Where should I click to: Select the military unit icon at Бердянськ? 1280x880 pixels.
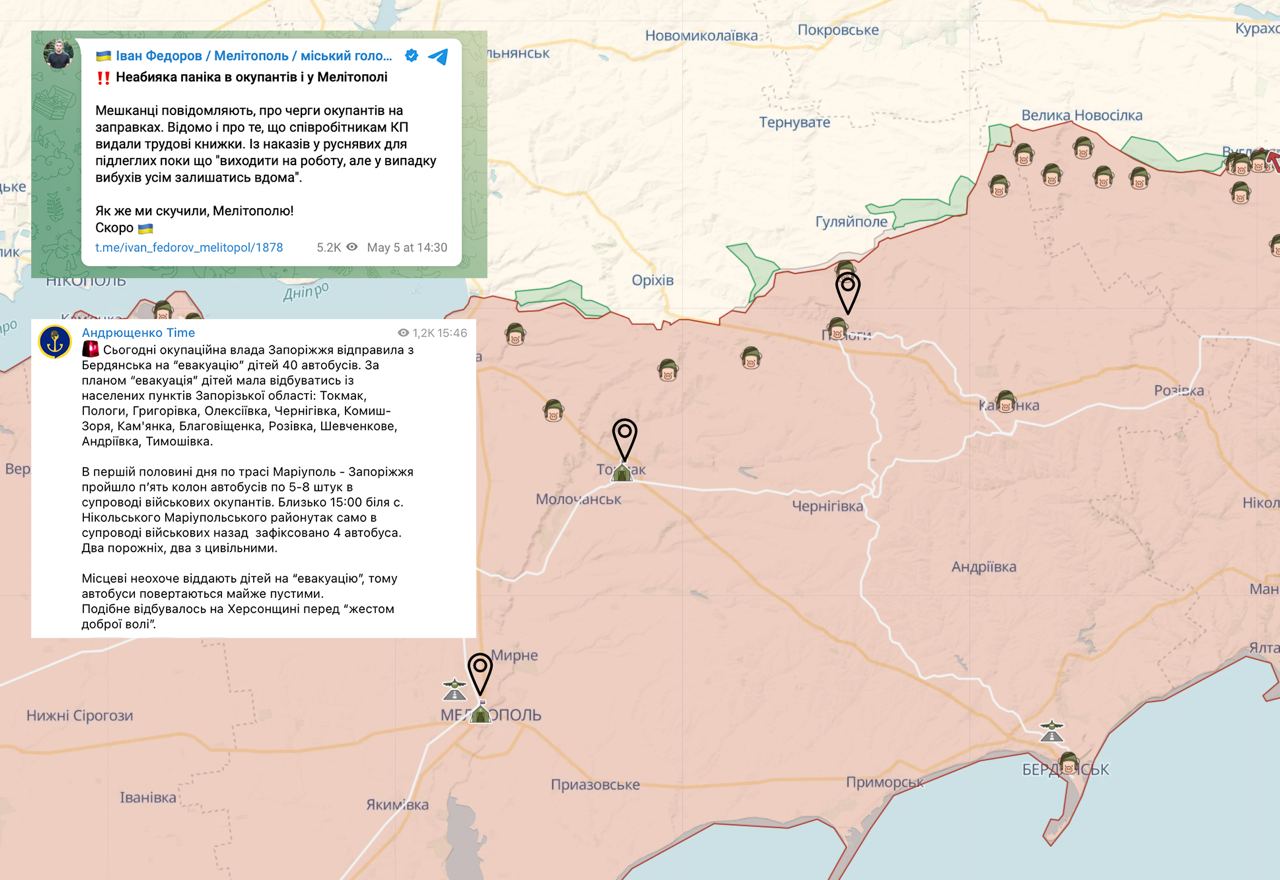[1068, 763]
